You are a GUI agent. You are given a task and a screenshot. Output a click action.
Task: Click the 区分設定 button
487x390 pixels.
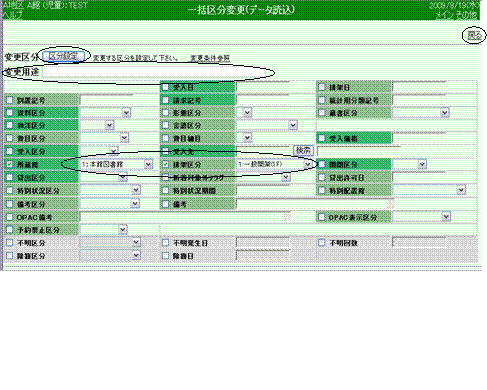pos(63,56)
